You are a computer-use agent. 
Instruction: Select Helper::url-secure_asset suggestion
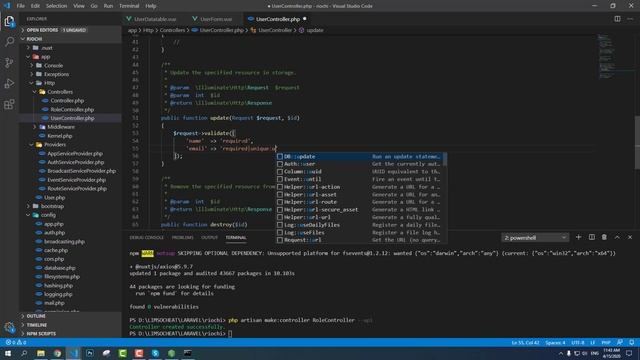click(361, 209)
